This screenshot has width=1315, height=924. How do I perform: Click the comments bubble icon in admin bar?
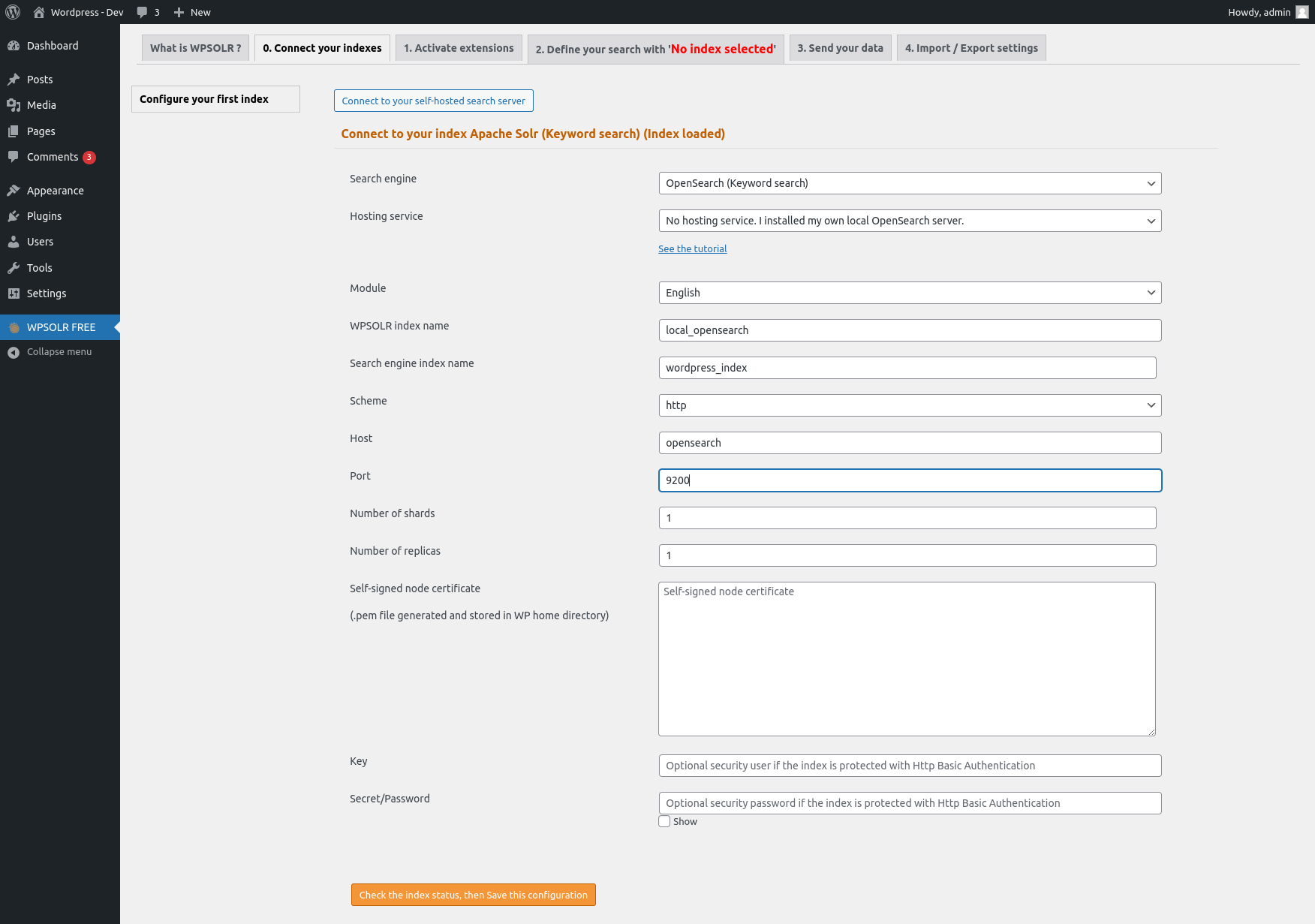pos(142,12)
